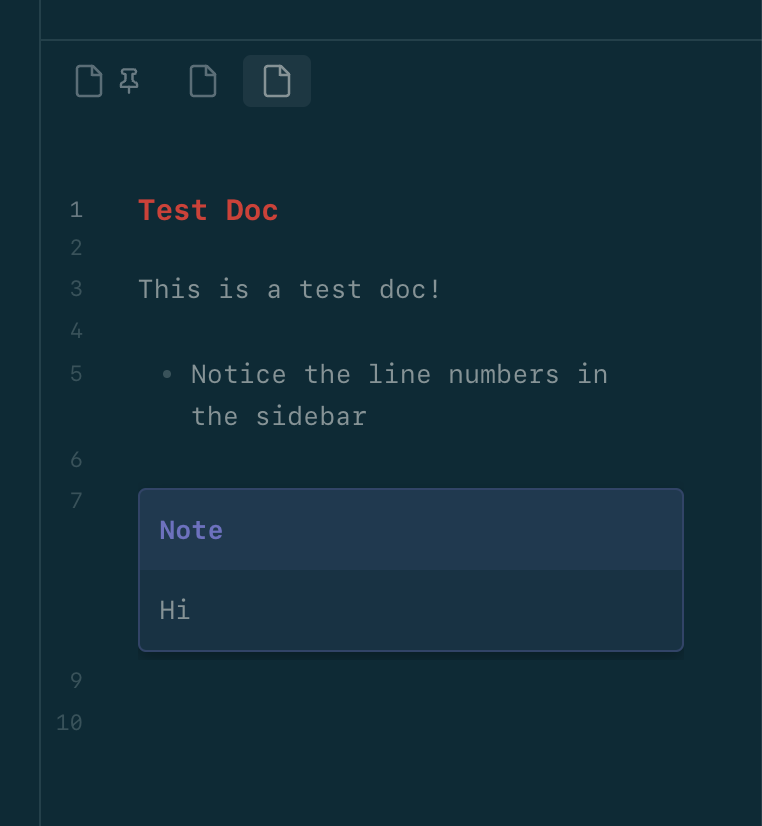Place the cursor in 'This is a test doc!'
This screenshot has height=826, width=762.
coord(290,289)
